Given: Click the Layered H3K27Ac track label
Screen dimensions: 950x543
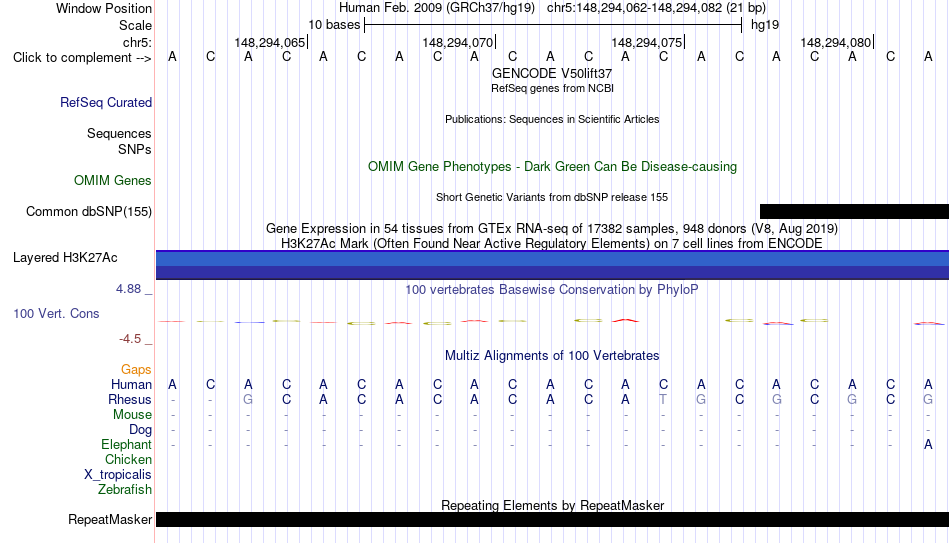Looking at the screenshot, I should [x=65, y=258].
